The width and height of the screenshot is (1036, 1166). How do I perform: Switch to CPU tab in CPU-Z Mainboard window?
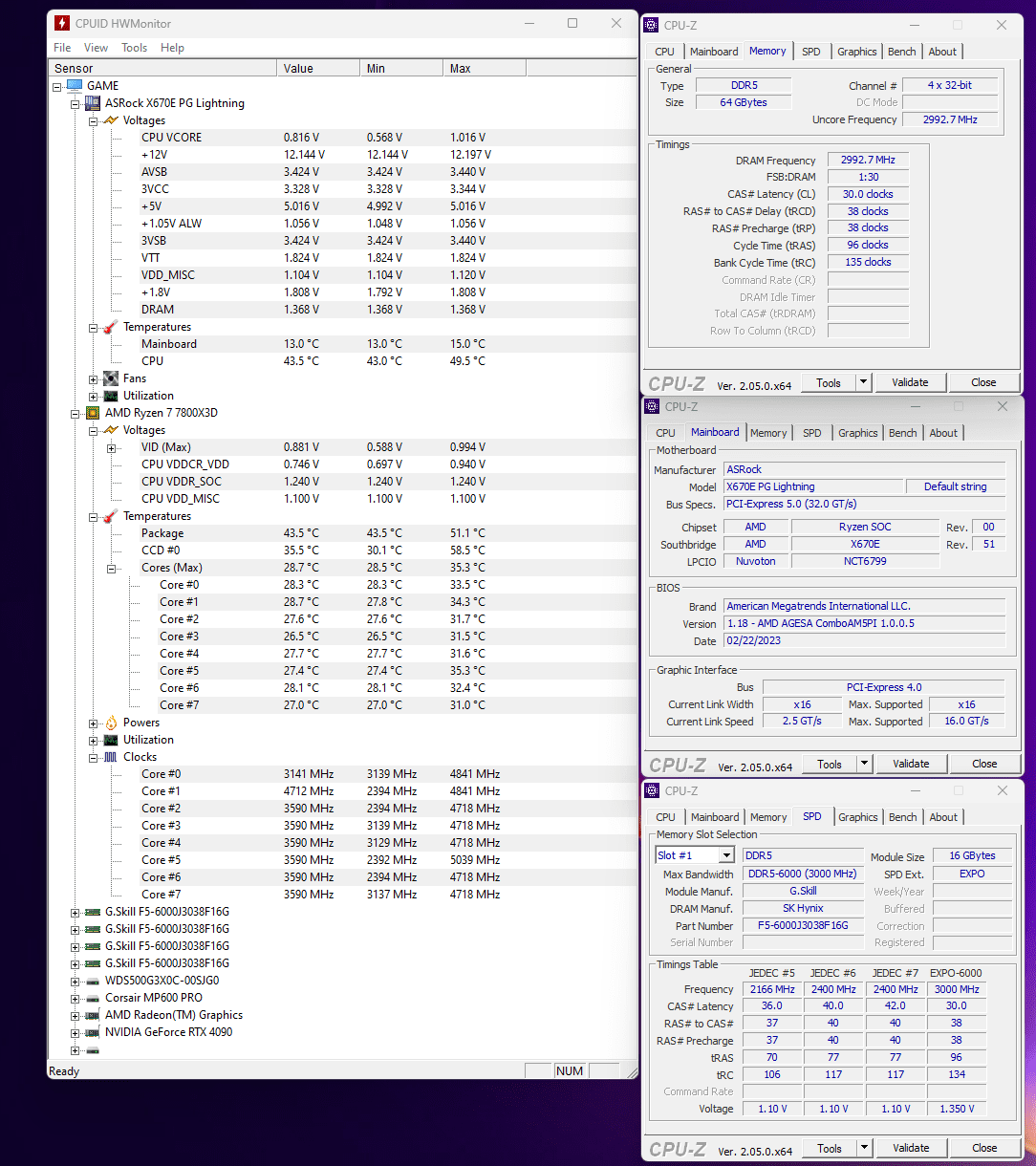[666, 433]
